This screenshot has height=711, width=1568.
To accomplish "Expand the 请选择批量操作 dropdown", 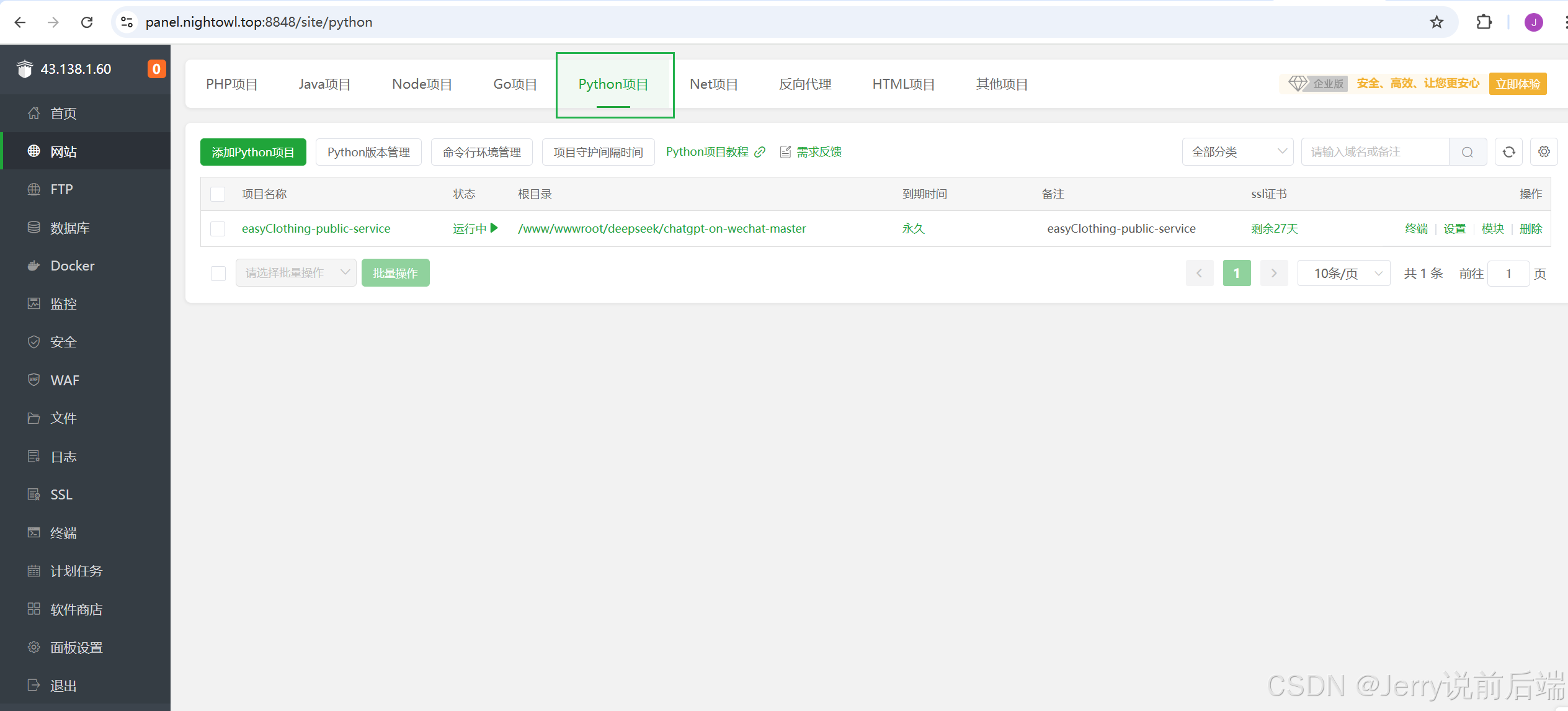I will [x=296, y=273].
